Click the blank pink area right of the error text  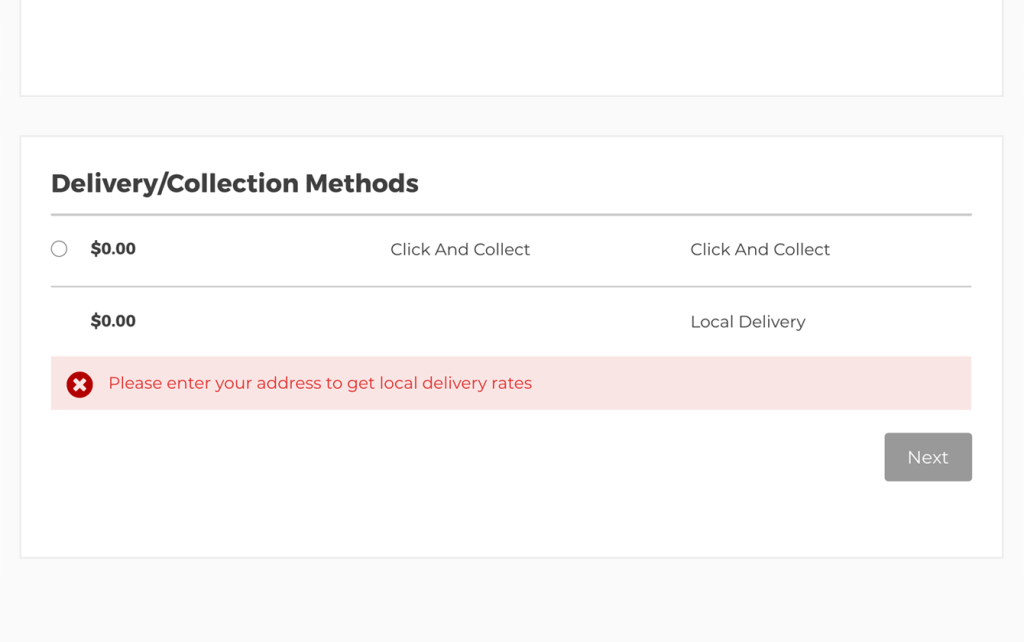[751, 383]
